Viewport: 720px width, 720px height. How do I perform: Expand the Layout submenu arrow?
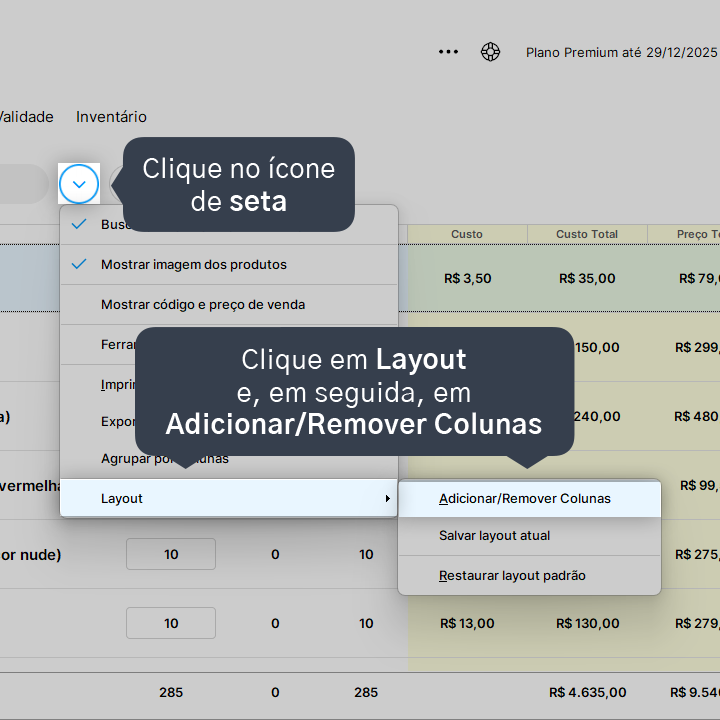click(x=388, y=498)
